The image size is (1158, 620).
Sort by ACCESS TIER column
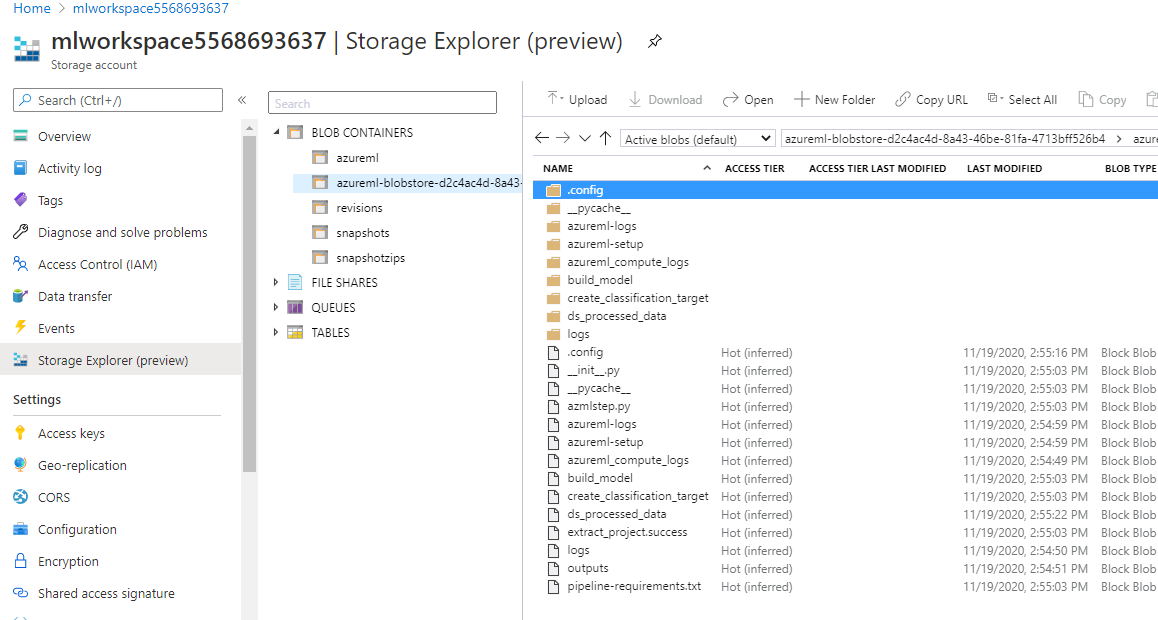(754, 168)
